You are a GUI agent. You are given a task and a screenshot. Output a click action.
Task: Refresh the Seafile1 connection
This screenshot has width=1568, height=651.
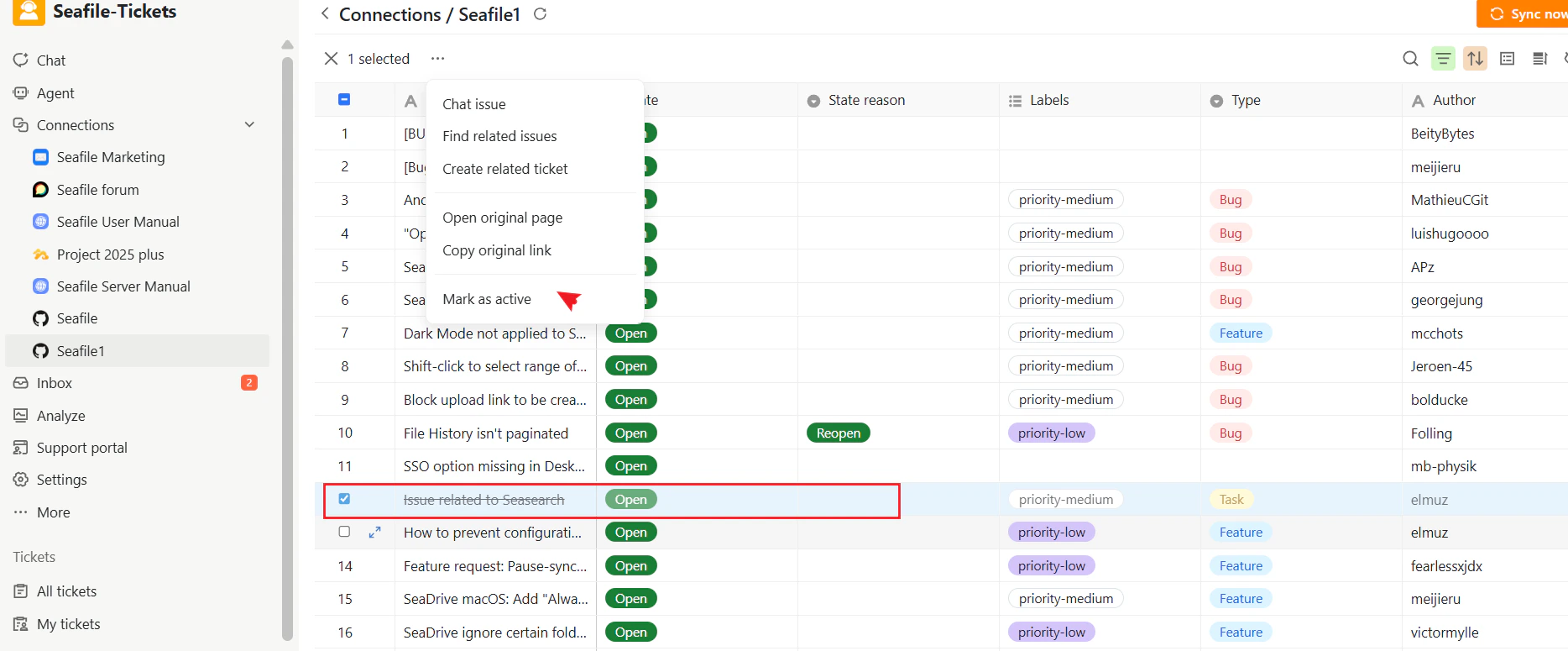pyautogui.click(x=541, y=13)
